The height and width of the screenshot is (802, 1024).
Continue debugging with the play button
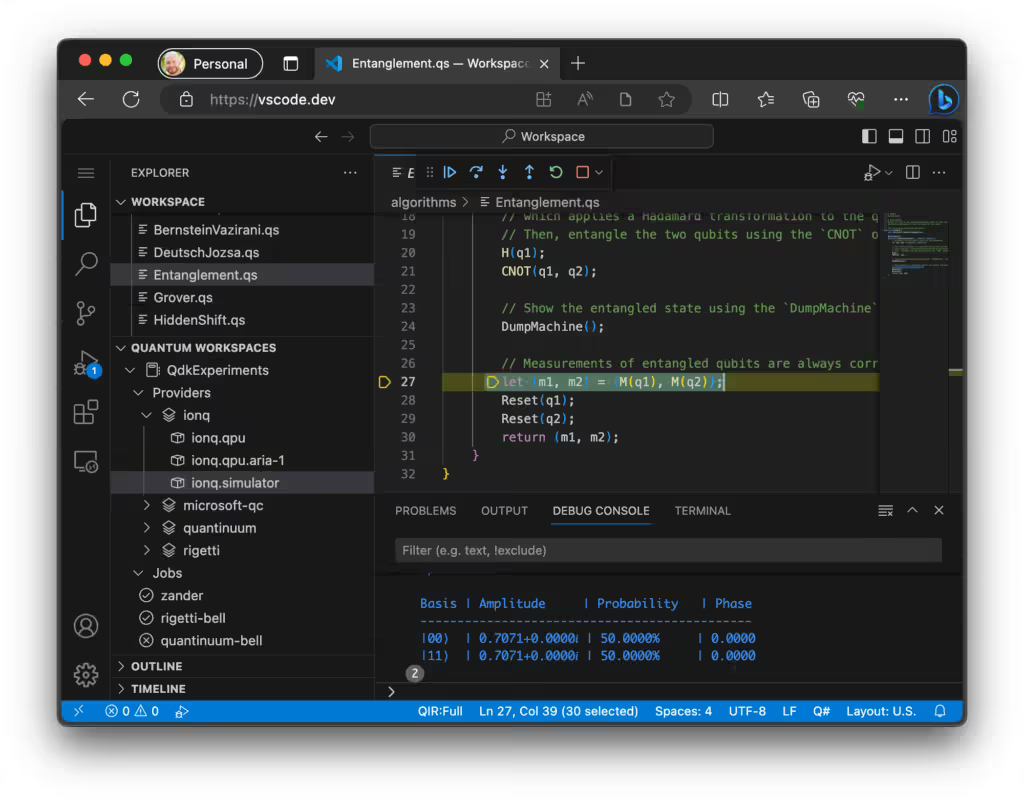pyautogui.click(x=450, y=172)
